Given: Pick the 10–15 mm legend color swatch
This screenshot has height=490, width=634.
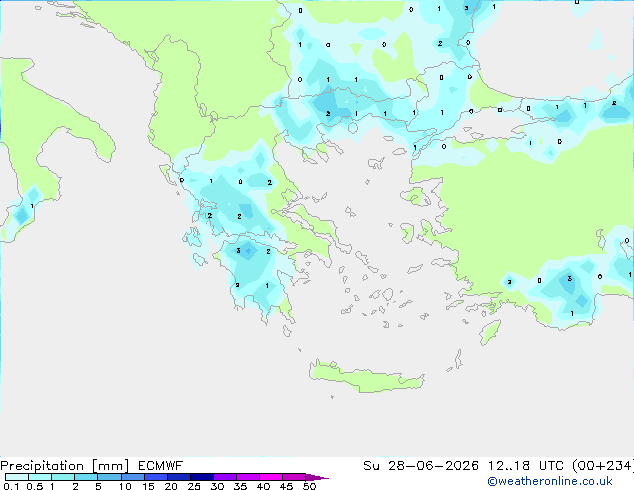Looking at the screenshot, I should point(132,477).
